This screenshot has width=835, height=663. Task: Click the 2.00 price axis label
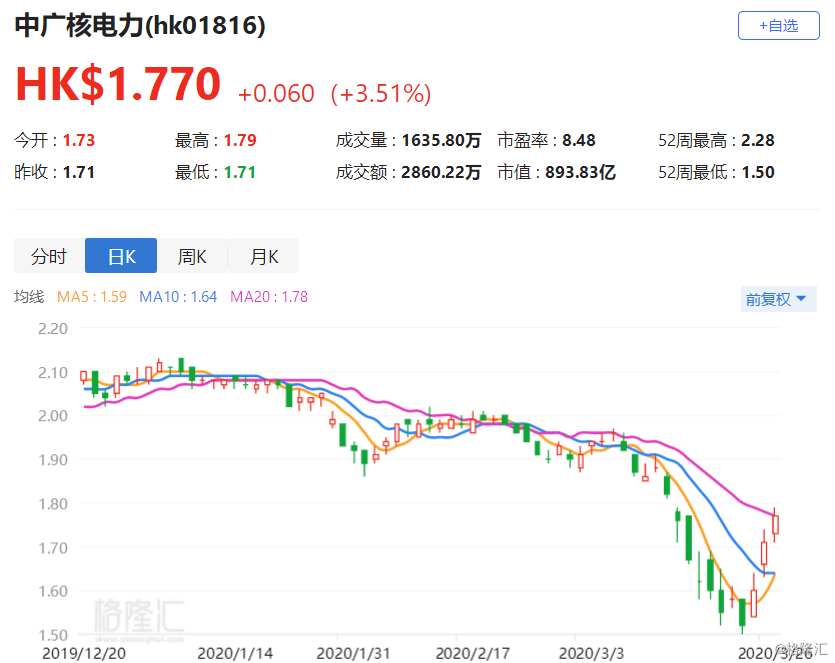53,416
